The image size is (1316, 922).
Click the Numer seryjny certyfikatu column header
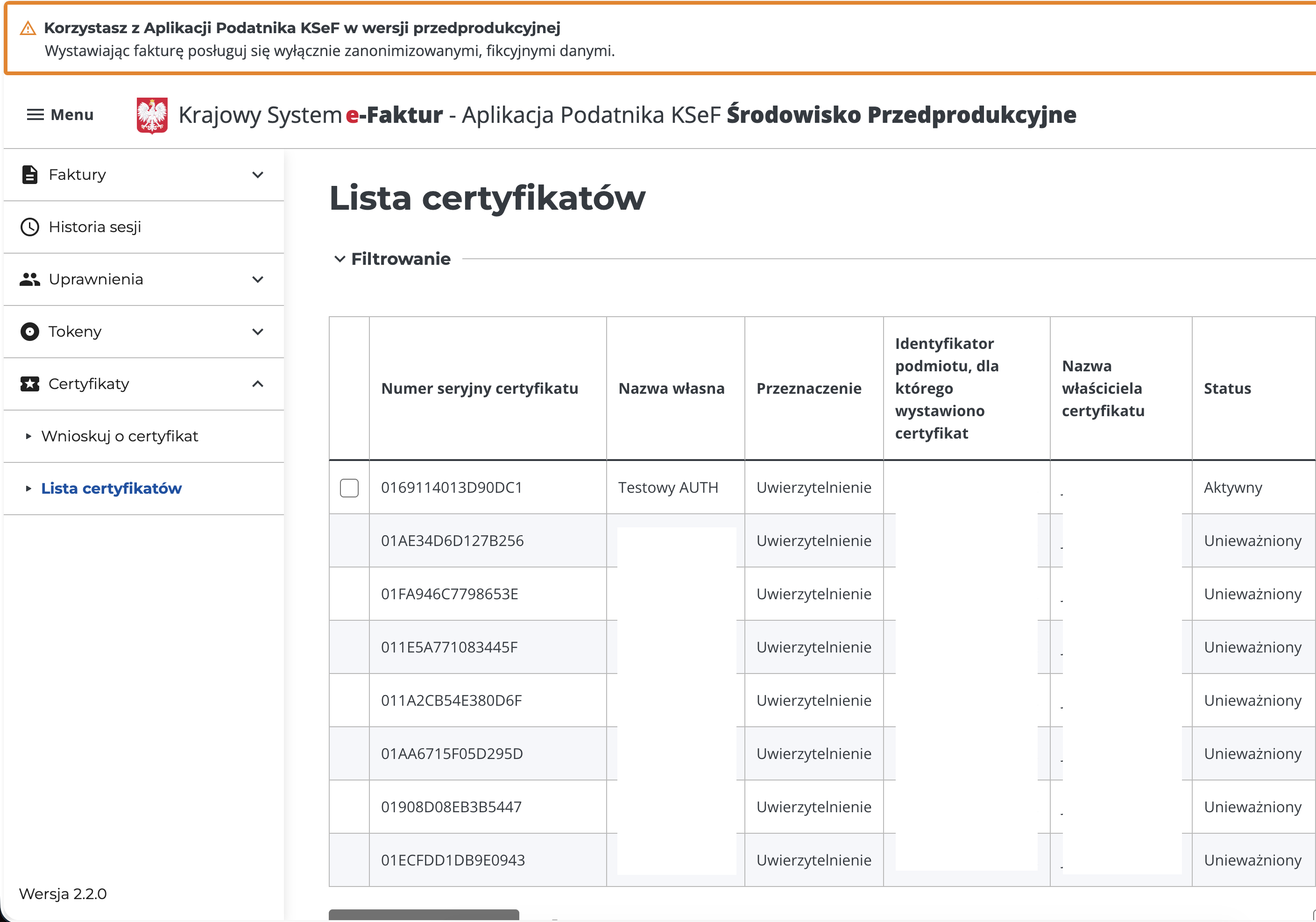click(479, 388)
